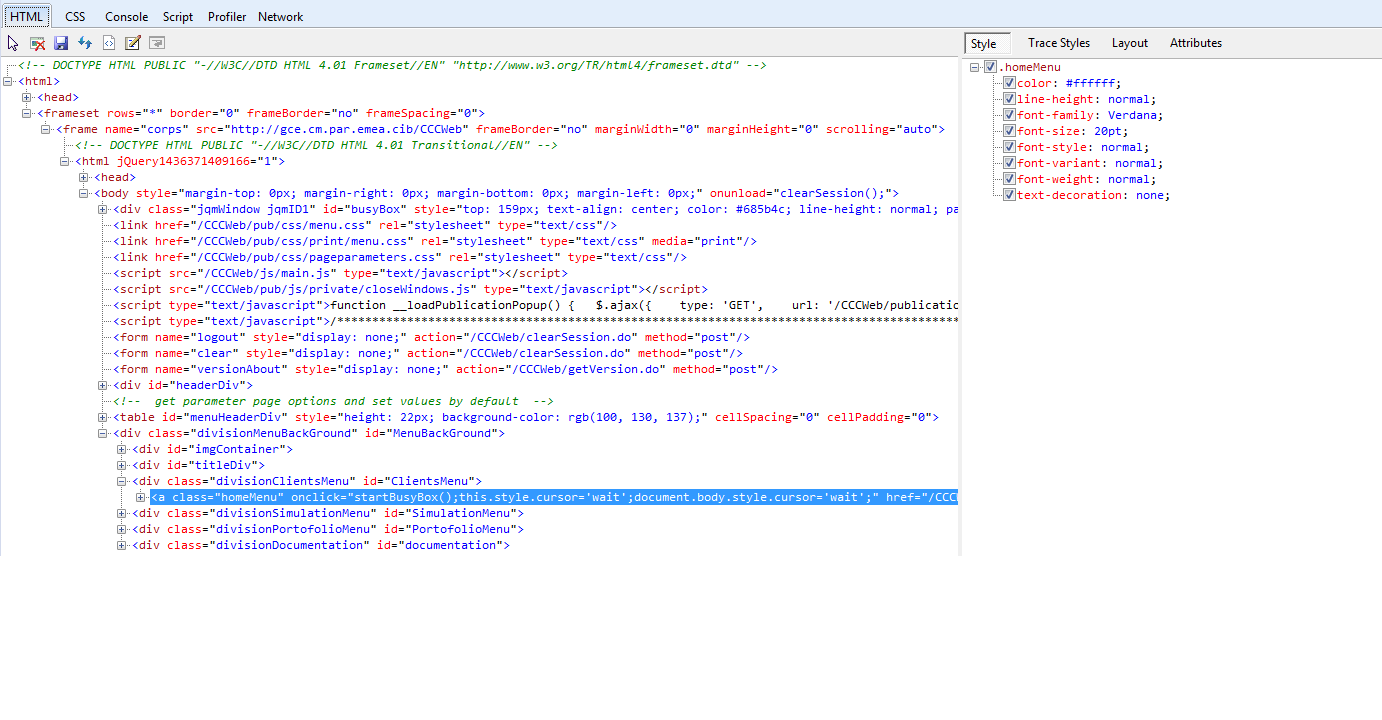The image size is (1382, 720).
Task: Expand the imgContainer div node
Action: coord(122,449)
